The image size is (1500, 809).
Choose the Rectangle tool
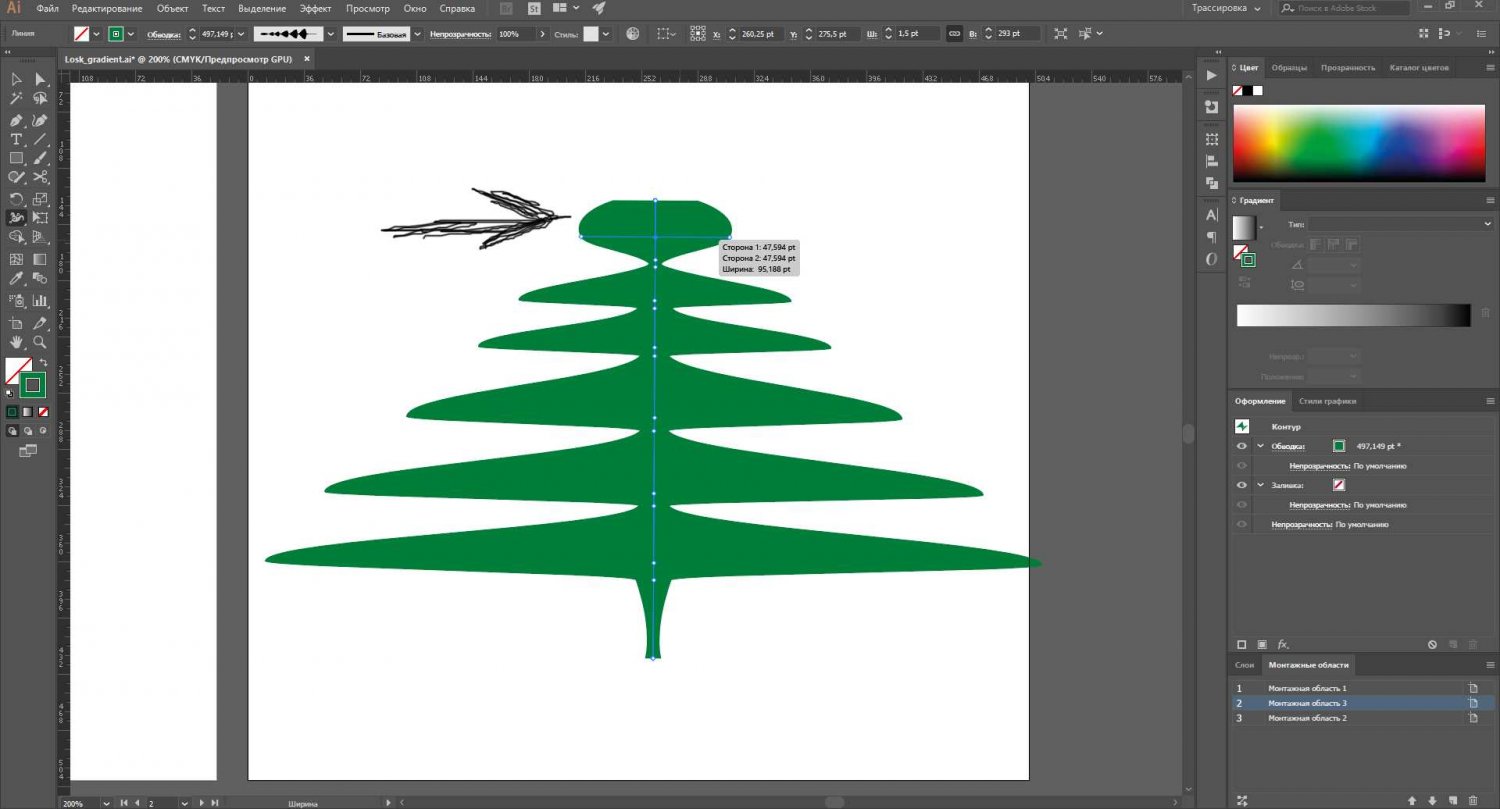tap(17, 158)
